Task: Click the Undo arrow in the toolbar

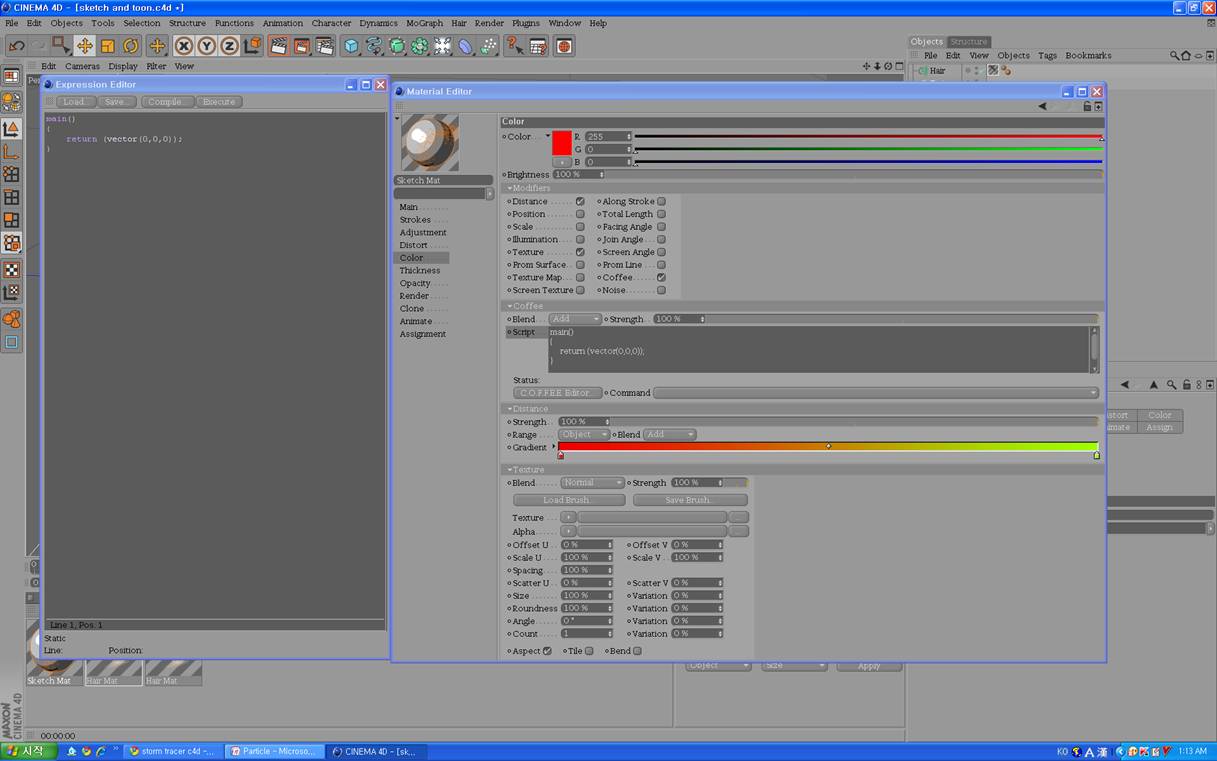Action: [17, 46]
